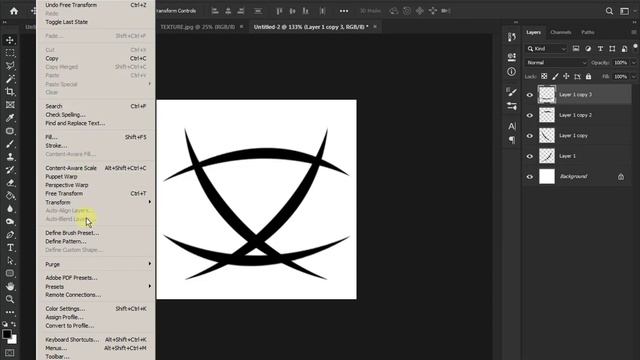Expand the Opacity slider arrow
This screenshot has height=360, width=640.
[x=633, y=63]
